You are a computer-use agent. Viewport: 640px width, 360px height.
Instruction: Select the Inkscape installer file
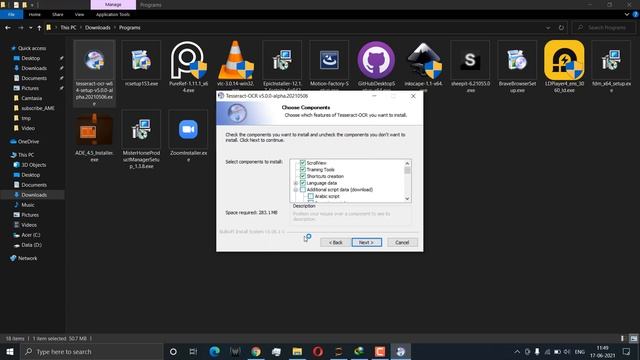tap(423, 65)
